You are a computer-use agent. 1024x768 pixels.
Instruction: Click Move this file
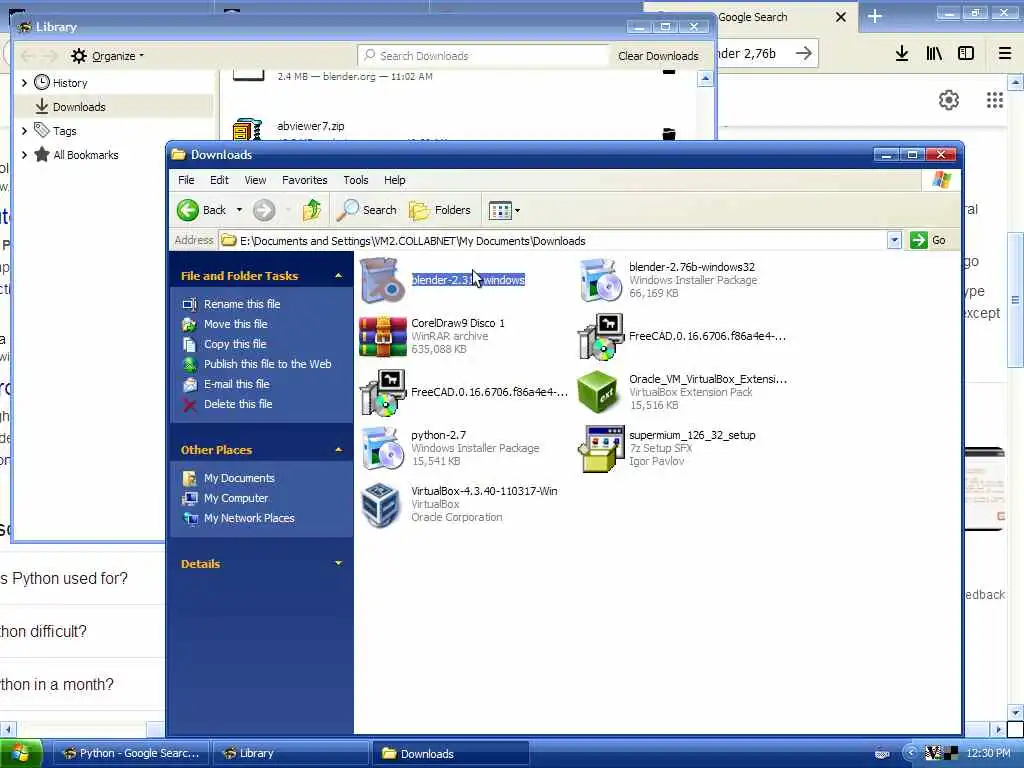point(225,324)
